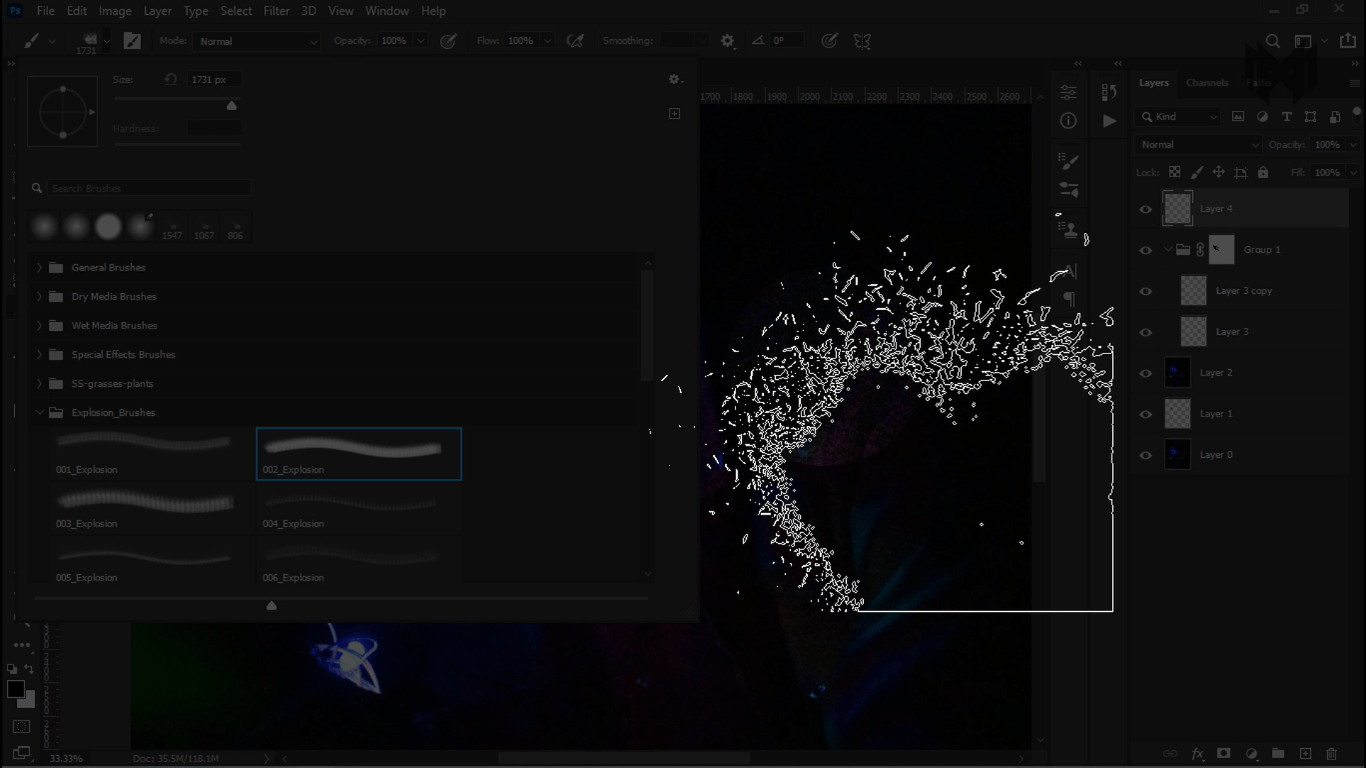Open the brush Mode dropdown

[257, 41]
